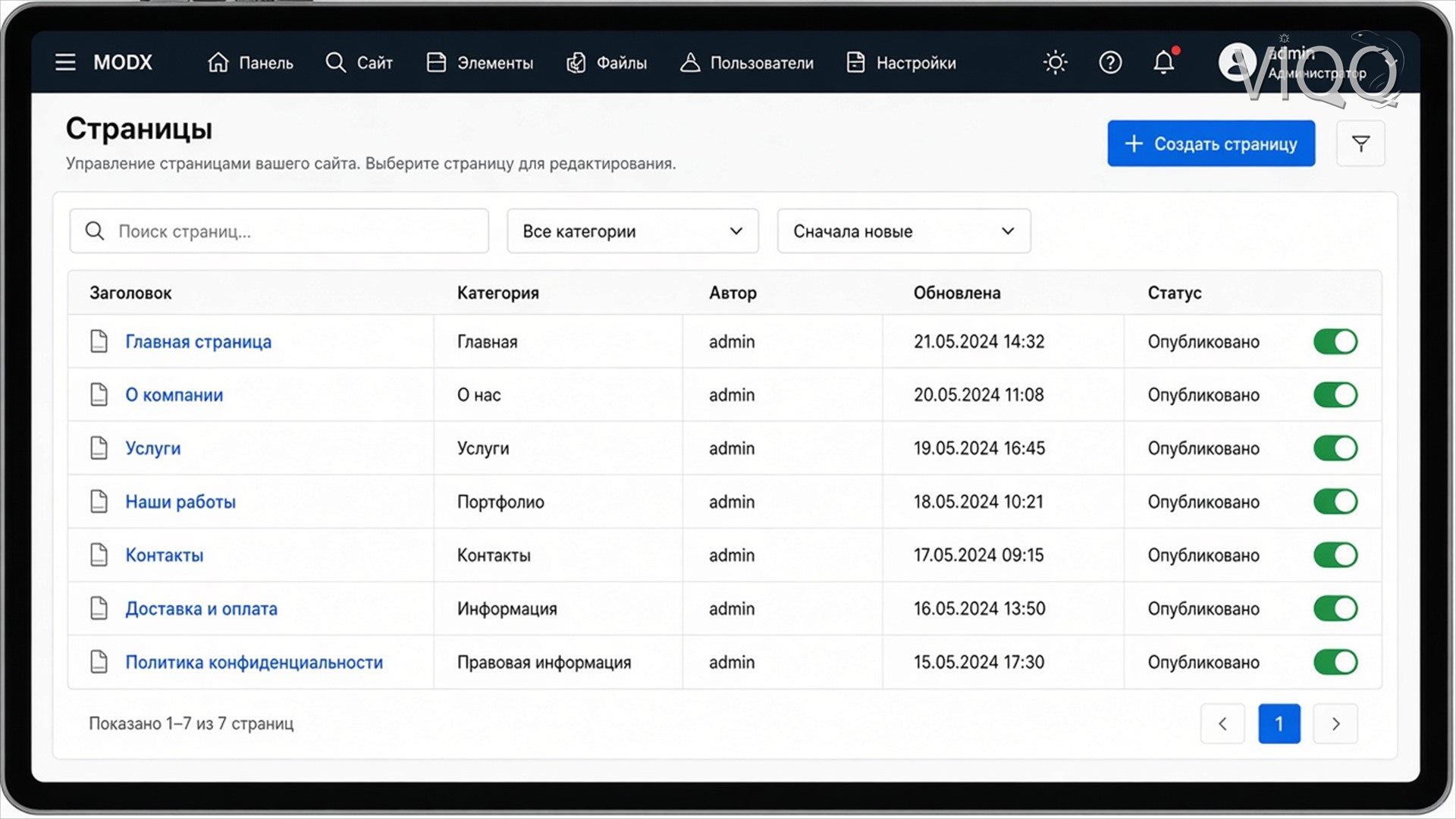Open the Файлы menu item
Screen dimensions: 1456x819
607,62
